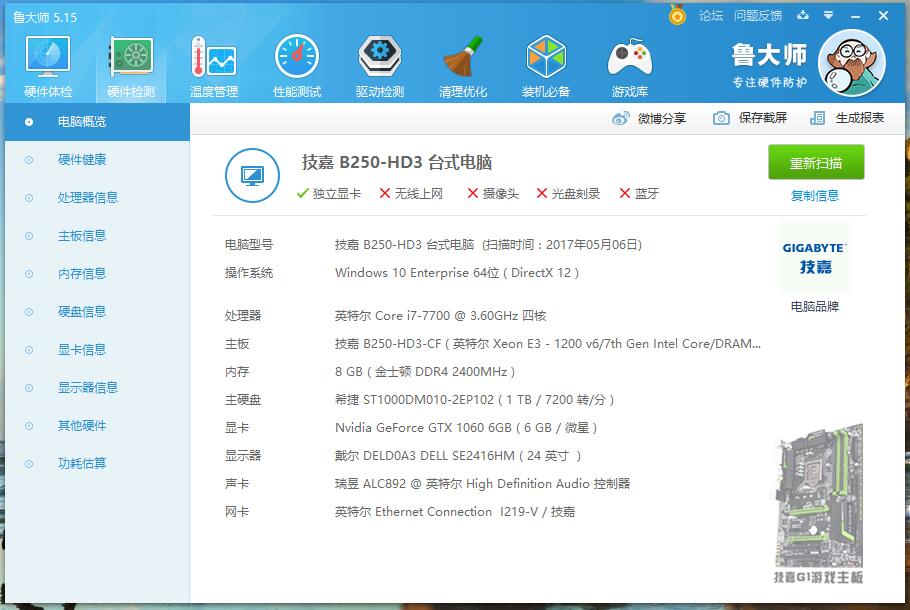Open 清理优化 cleanup broom icon
Screen dimensions: 910x610
[x=463, y=66]
